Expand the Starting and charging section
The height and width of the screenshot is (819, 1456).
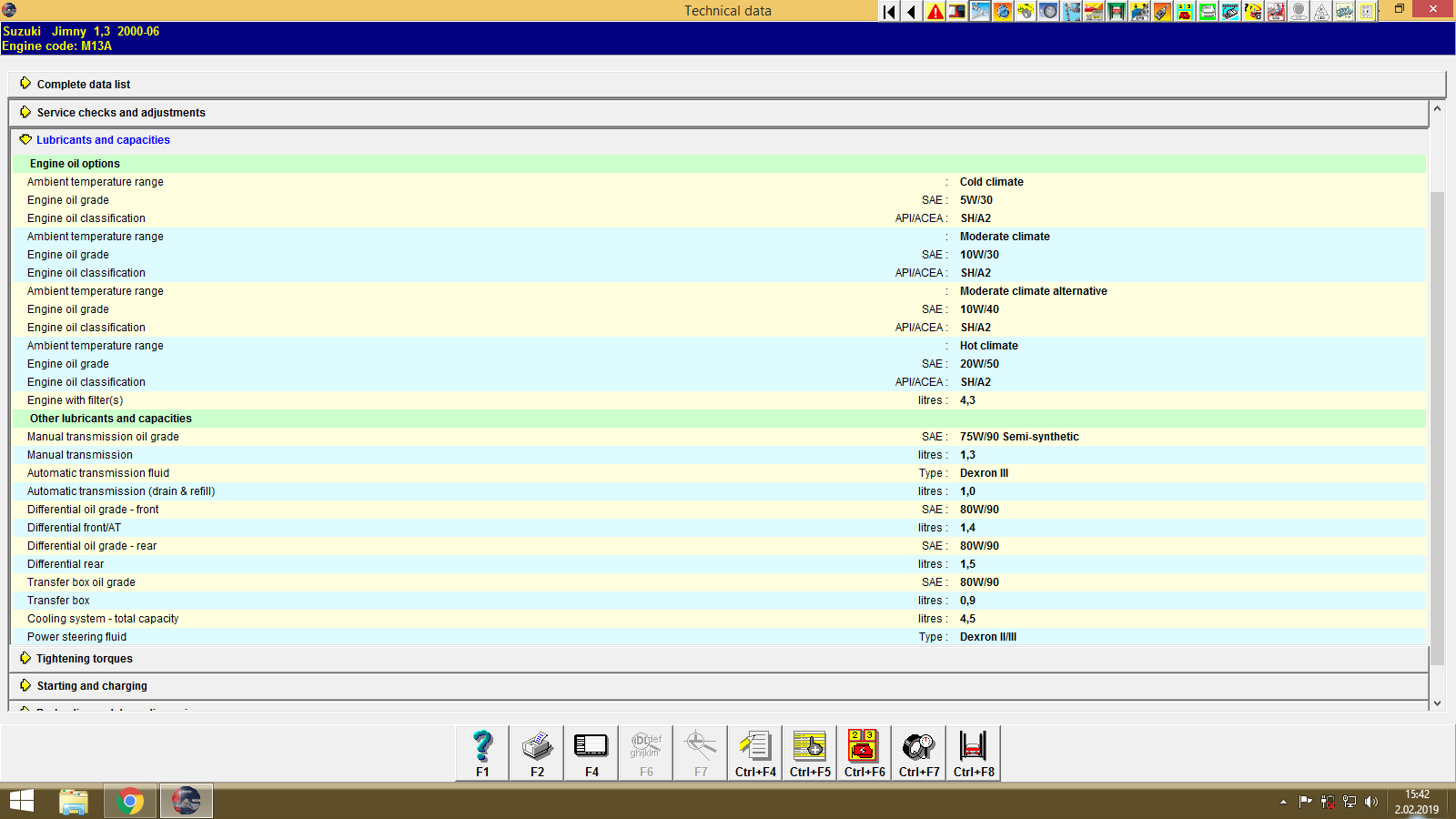click(x=91, y=685)
